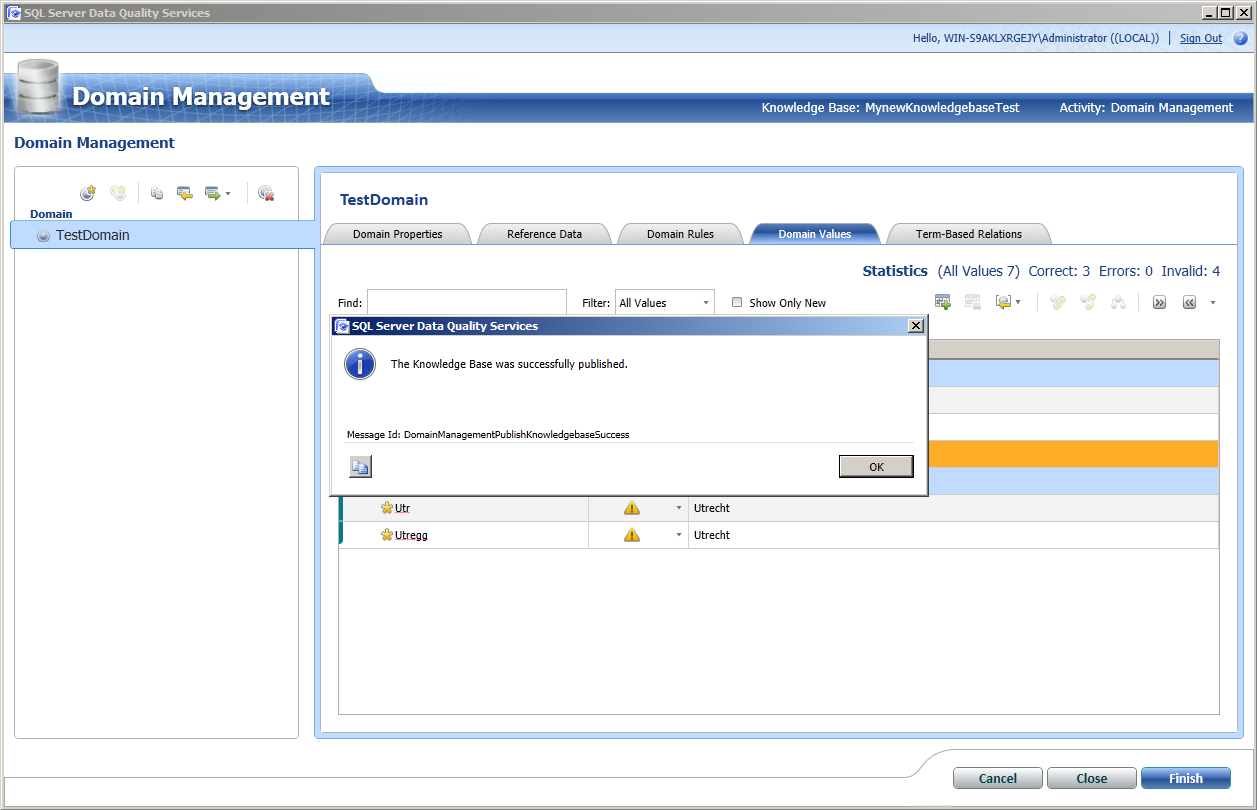This screenshot has height=810, width=1257.
Task: Open the Reference Data tab
Action: (544, 234)
